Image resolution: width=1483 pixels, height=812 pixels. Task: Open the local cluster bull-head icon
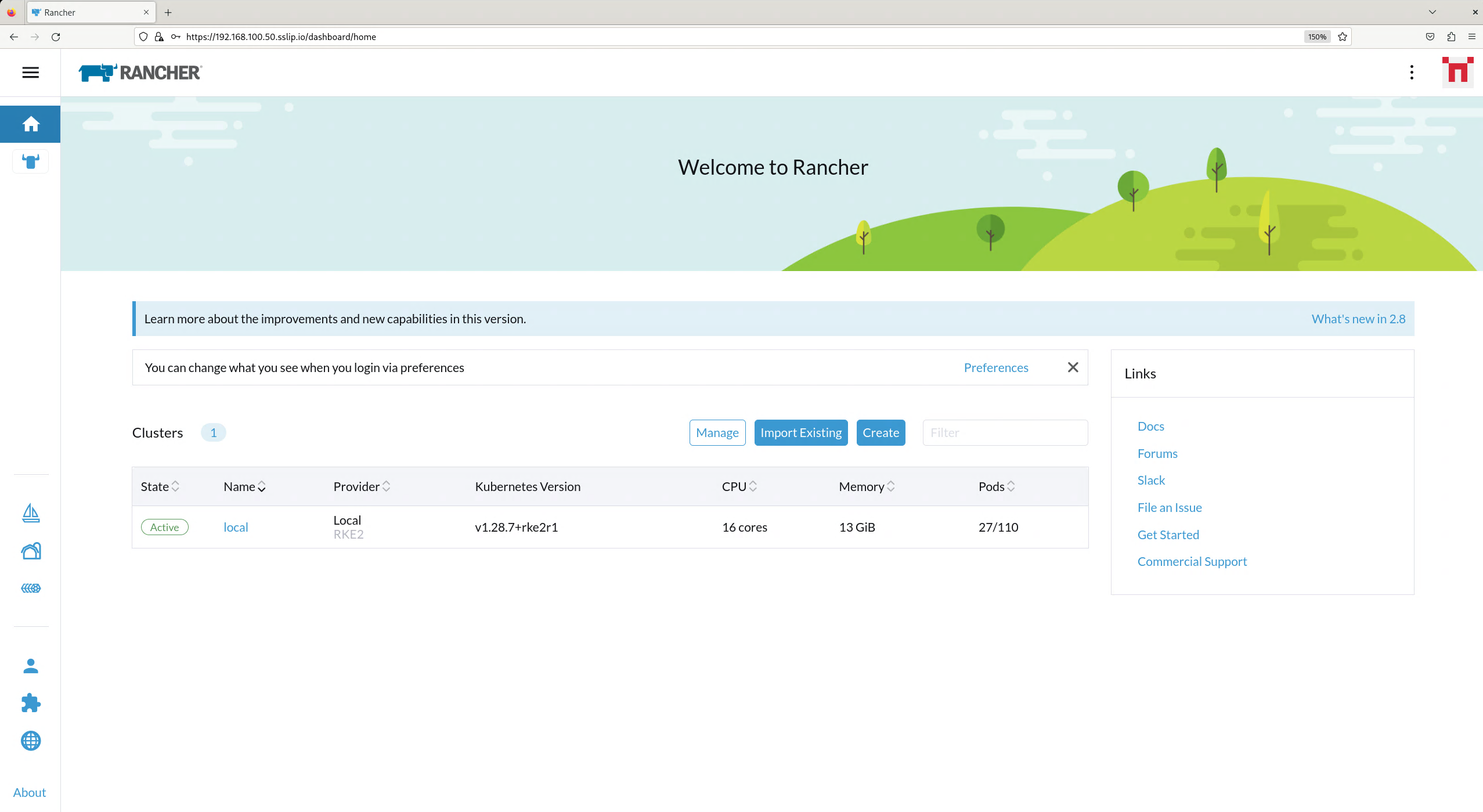[x=30, y=161]
